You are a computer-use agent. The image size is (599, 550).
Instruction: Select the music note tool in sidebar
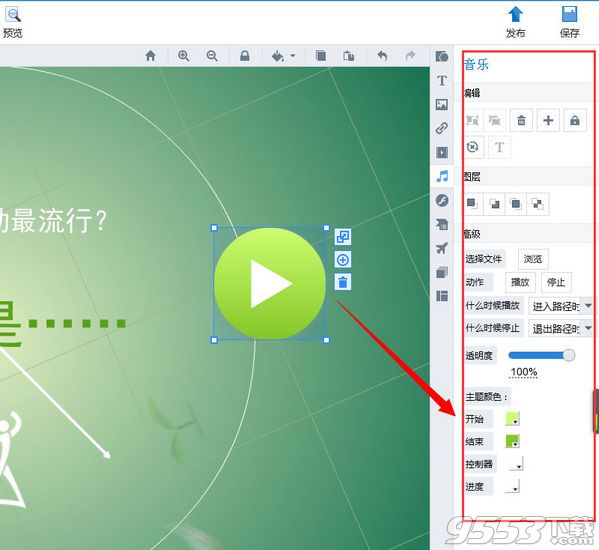pyautogui.click(x=442, y=176)
